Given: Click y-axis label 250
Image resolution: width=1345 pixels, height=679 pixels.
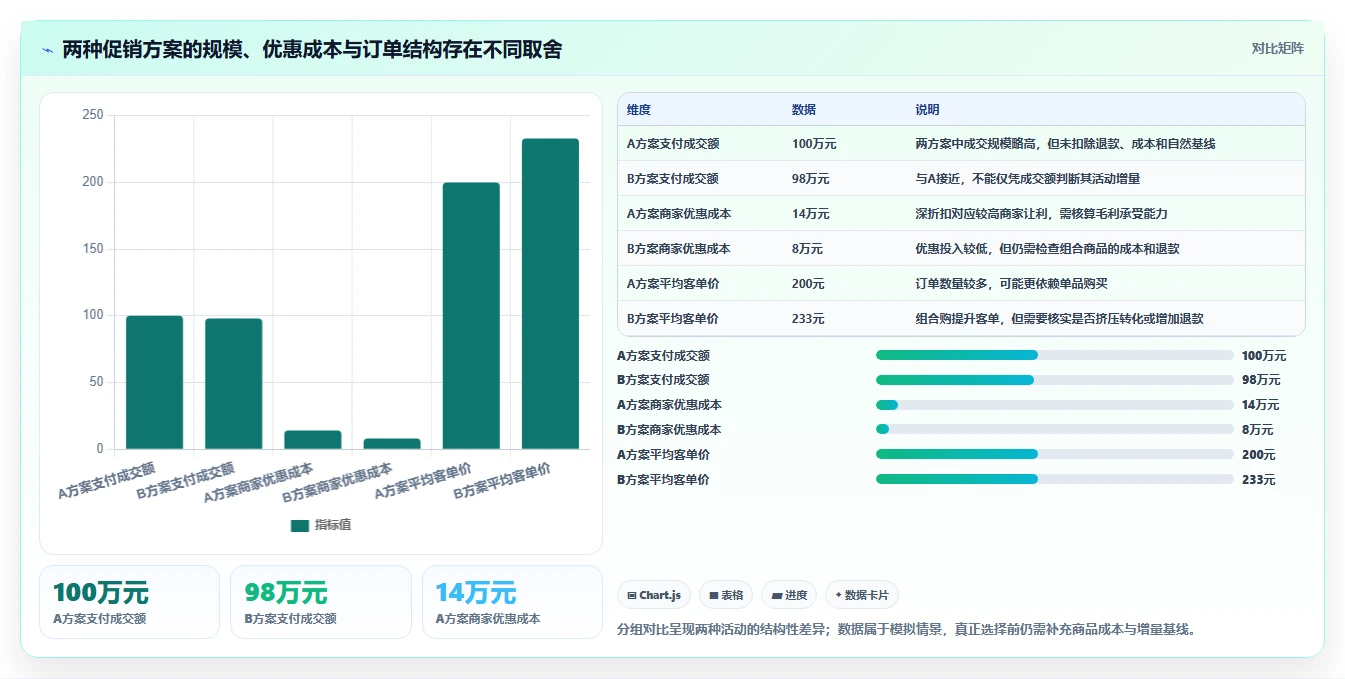Looking at the screenshot, I should [93, 115].
